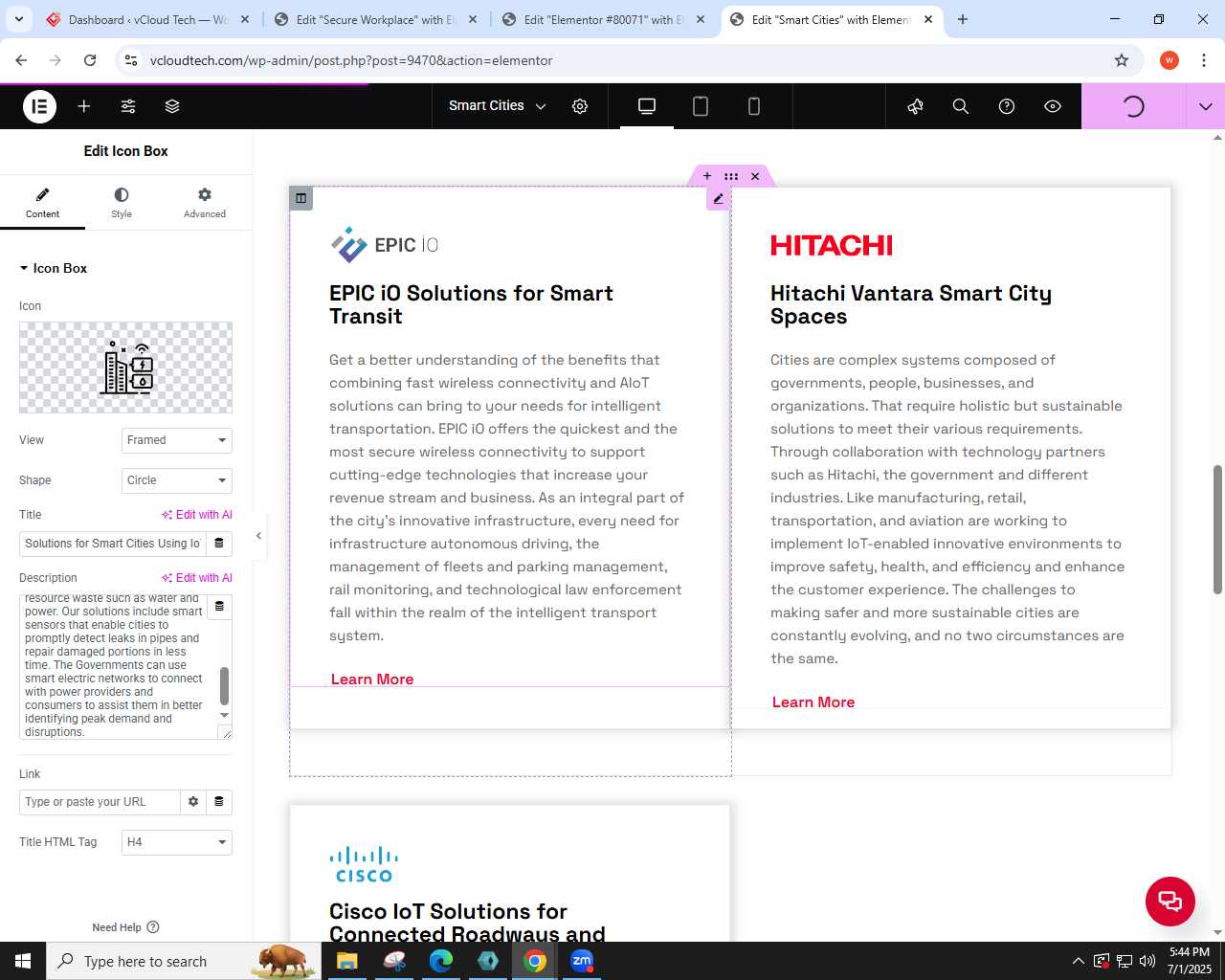Open the red chat bubble button
The width and height of the screenshot is (1225, 980).
pyautogui.click(x=1170, y=901)
